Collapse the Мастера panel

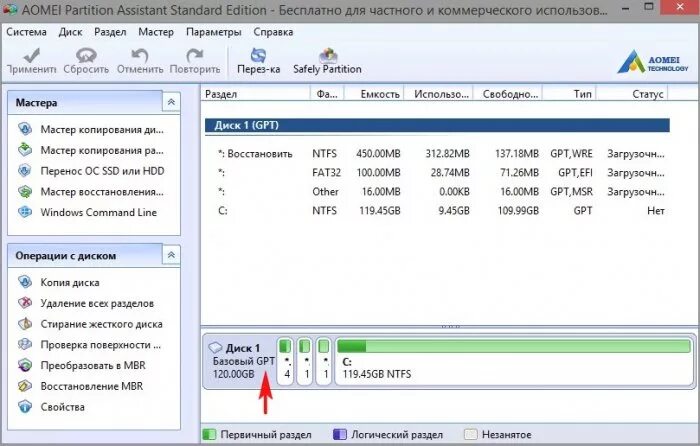click(x=171, y=102)
